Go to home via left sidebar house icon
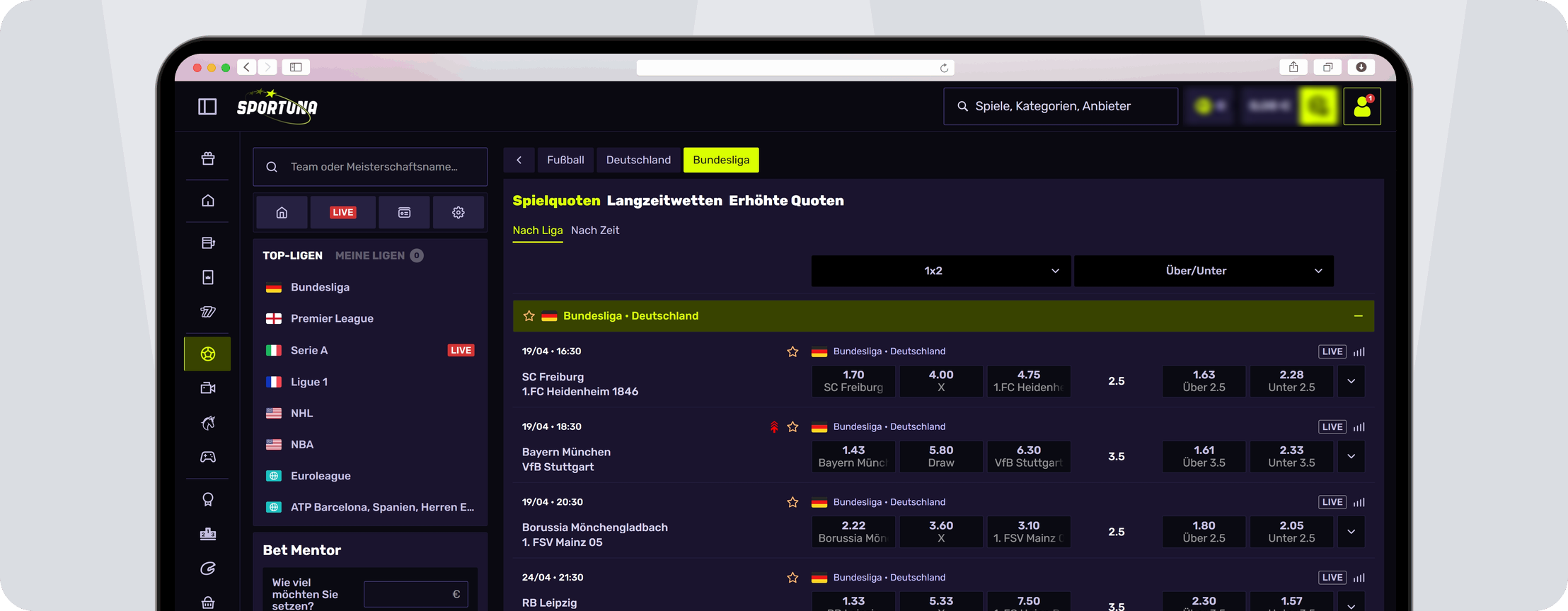 point(208,201)
